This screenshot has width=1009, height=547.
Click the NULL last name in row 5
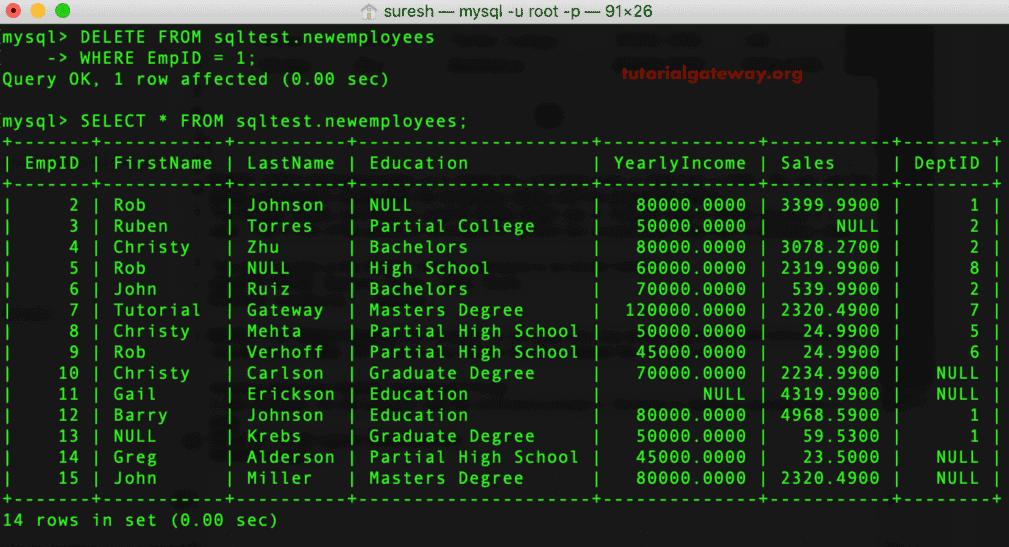268,268
